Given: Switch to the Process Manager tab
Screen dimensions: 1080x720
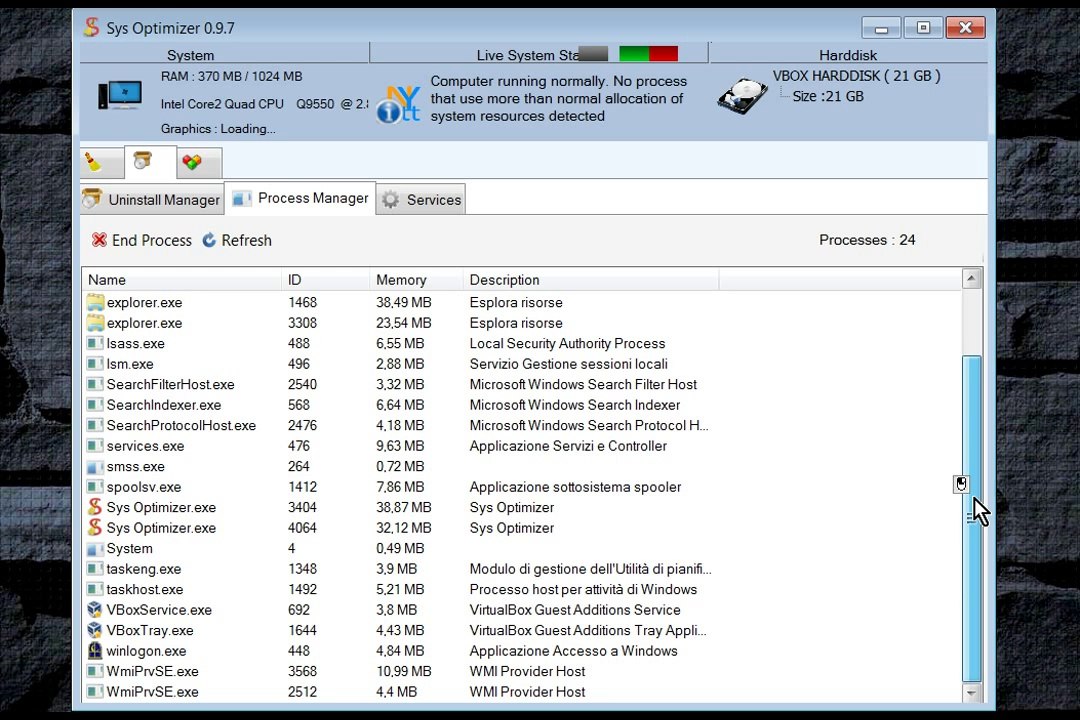Looking at the screenshot, I should [x=300, y=198].
